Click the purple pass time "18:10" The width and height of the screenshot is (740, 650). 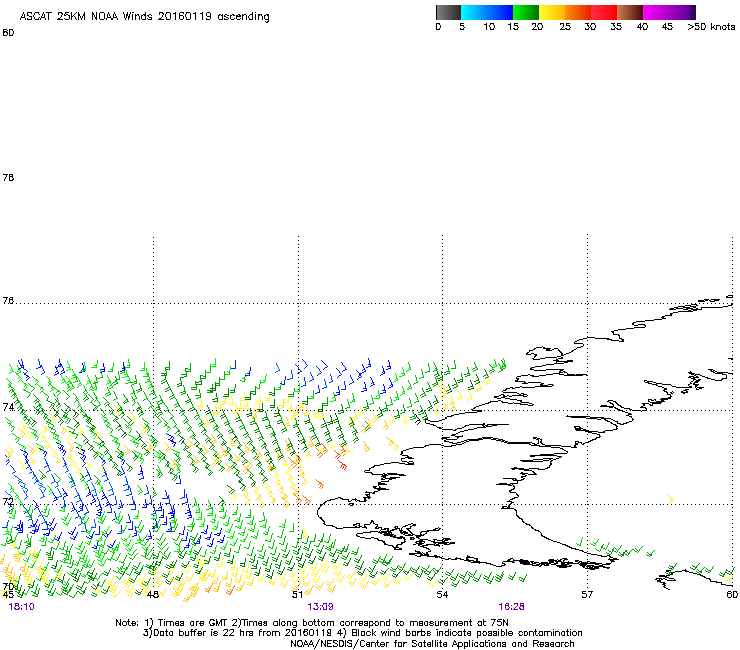point(22,607)
